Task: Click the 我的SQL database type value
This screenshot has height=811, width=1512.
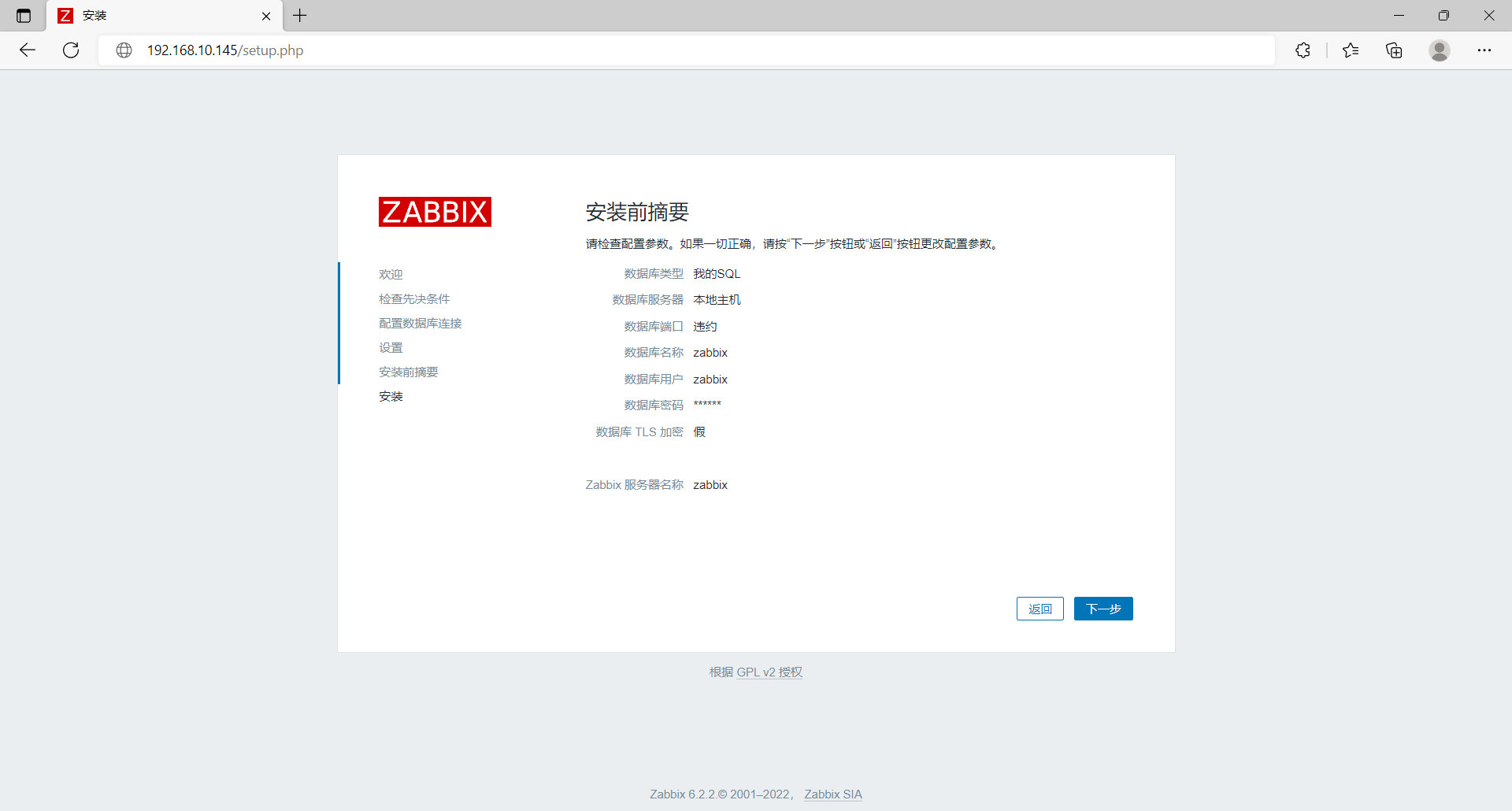Action: (x=717, y=274)
